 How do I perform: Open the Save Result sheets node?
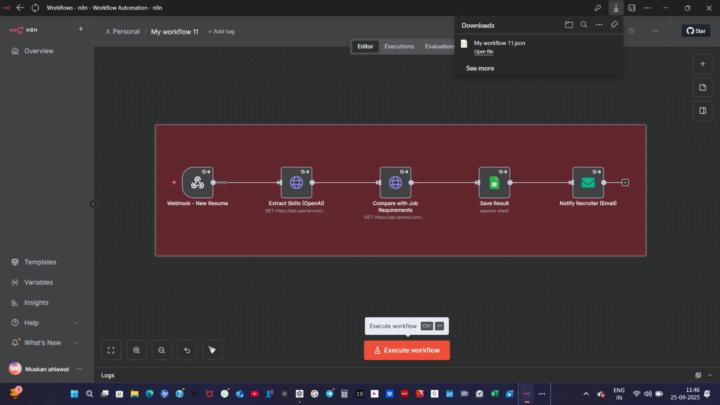click(x=494, y=182)
